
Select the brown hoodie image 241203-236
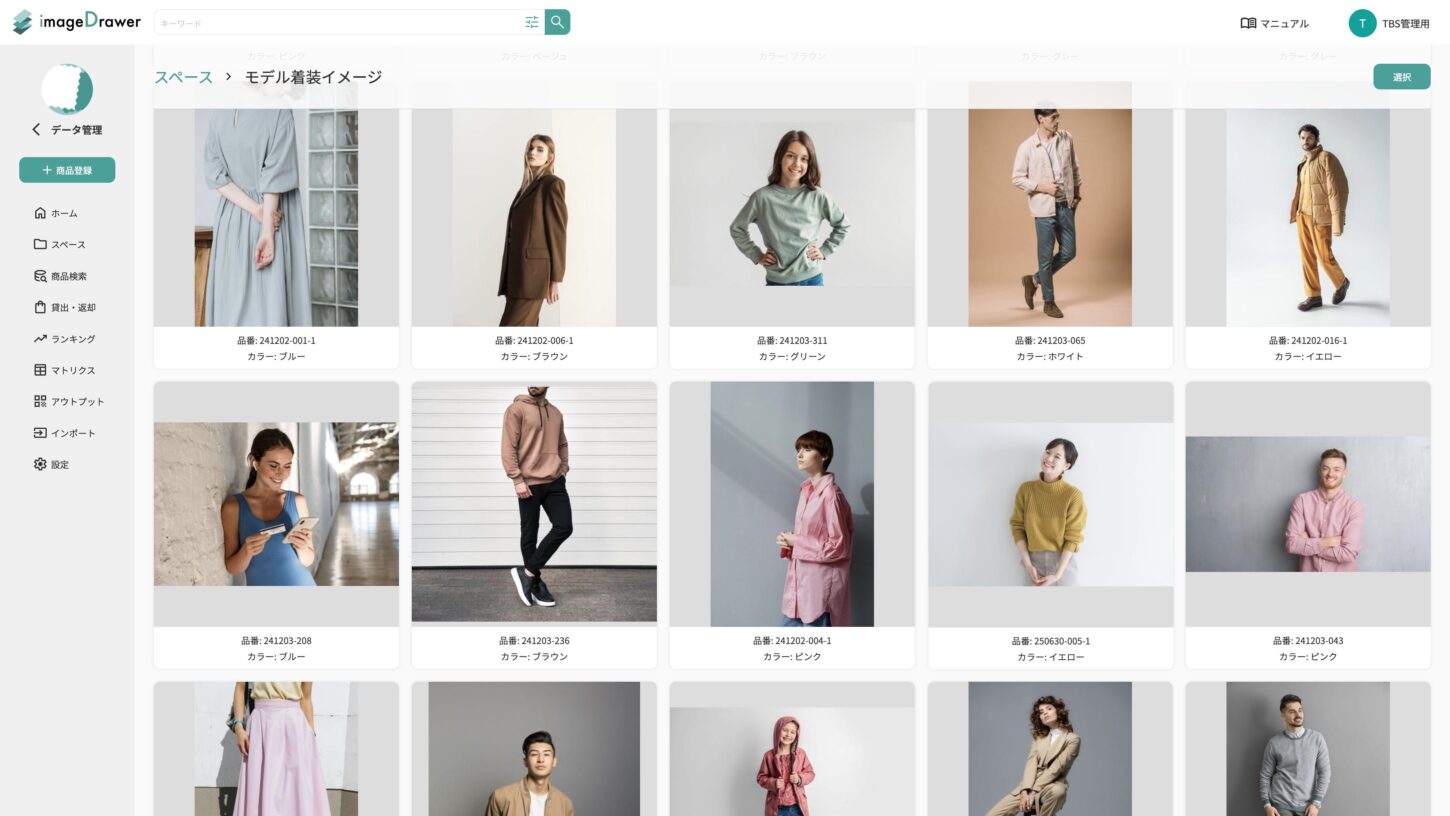(x=534, y=503)
